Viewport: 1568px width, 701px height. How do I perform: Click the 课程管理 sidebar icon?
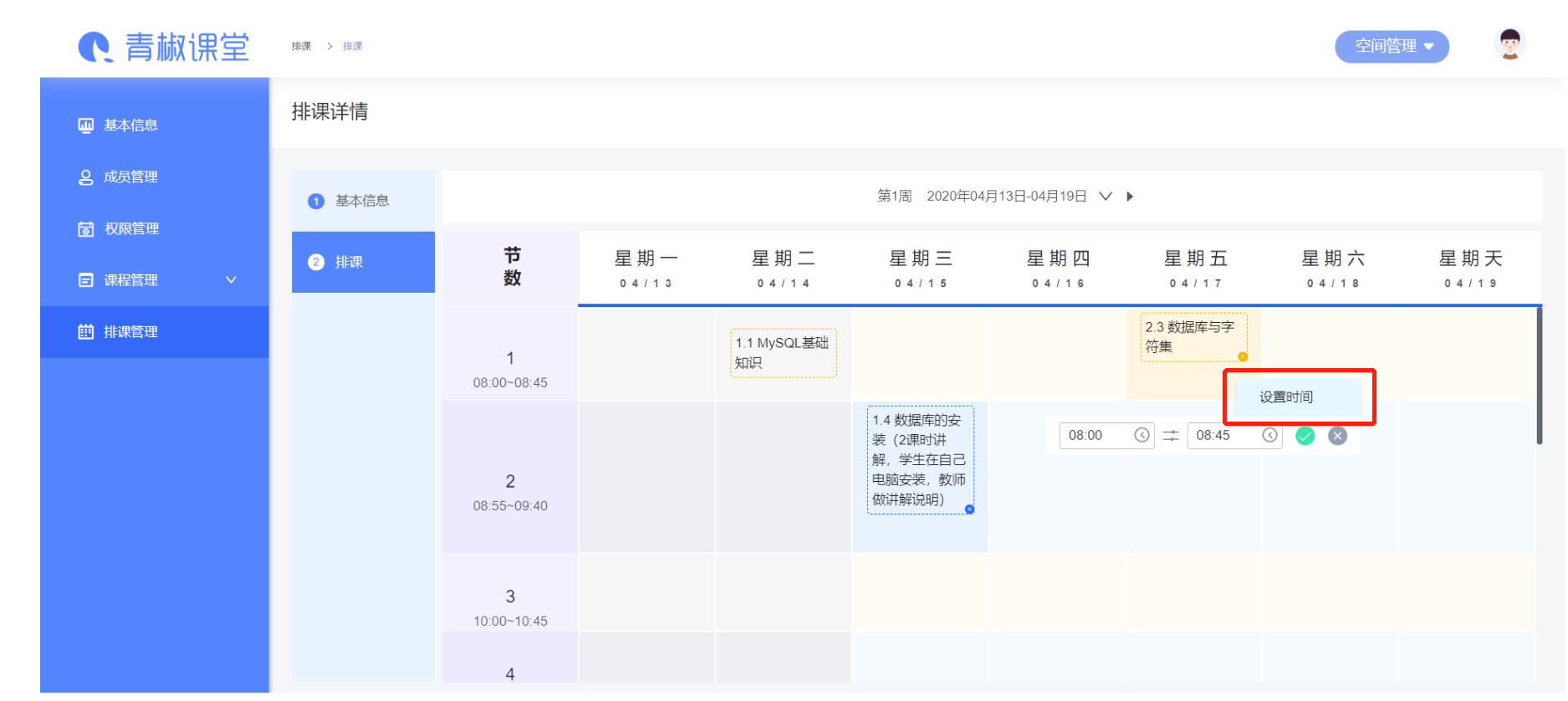(x=85, y=280)
